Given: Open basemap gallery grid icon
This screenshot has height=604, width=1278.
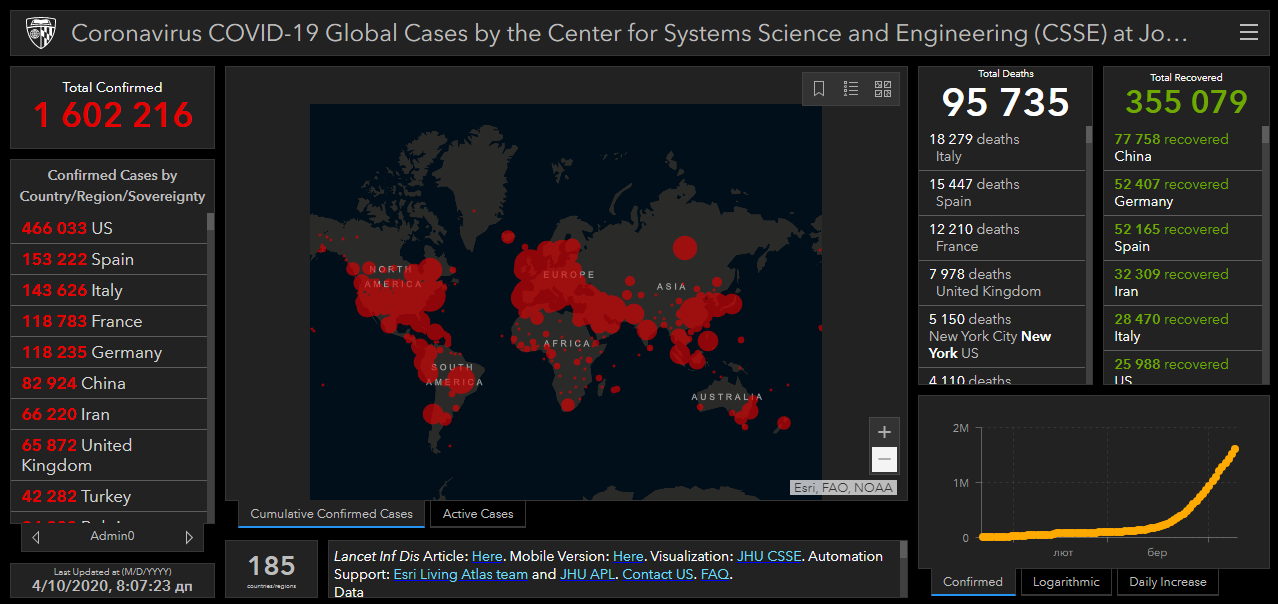Looking at the screenshot, I should pos(883,89).
